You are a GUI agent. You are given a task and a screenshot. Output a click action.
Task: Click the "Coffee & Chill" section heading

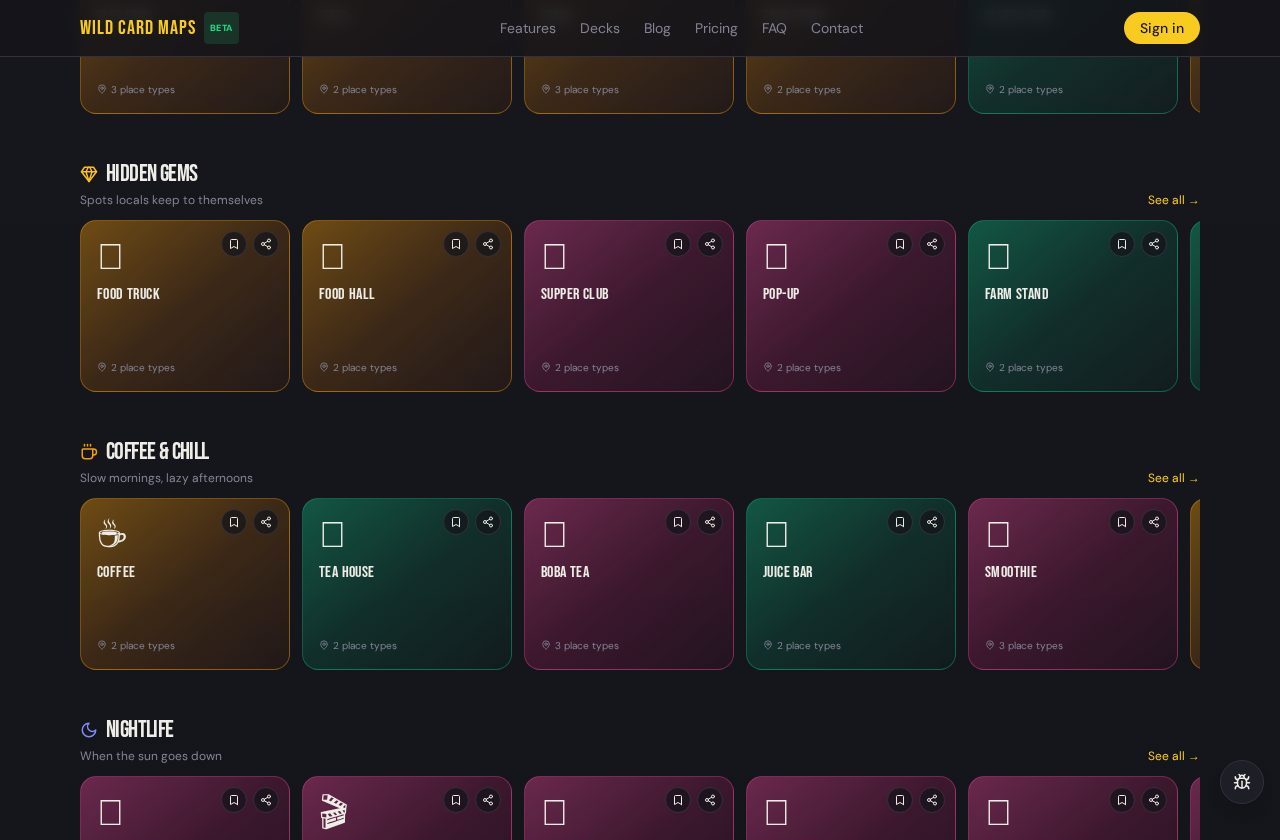click(157, 452)
